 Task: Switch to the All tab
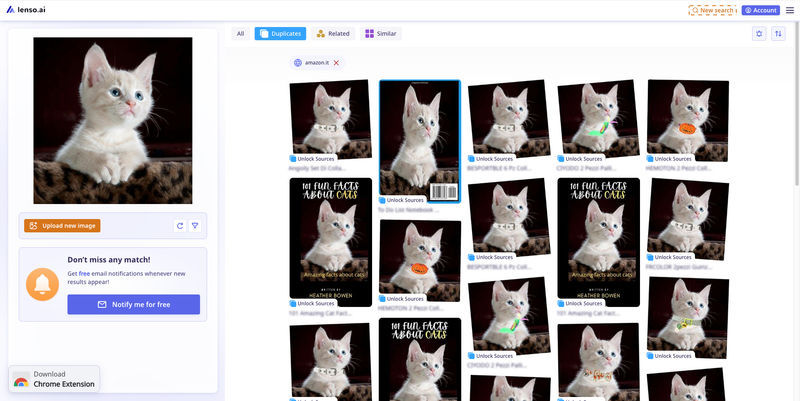click(240, 34)
